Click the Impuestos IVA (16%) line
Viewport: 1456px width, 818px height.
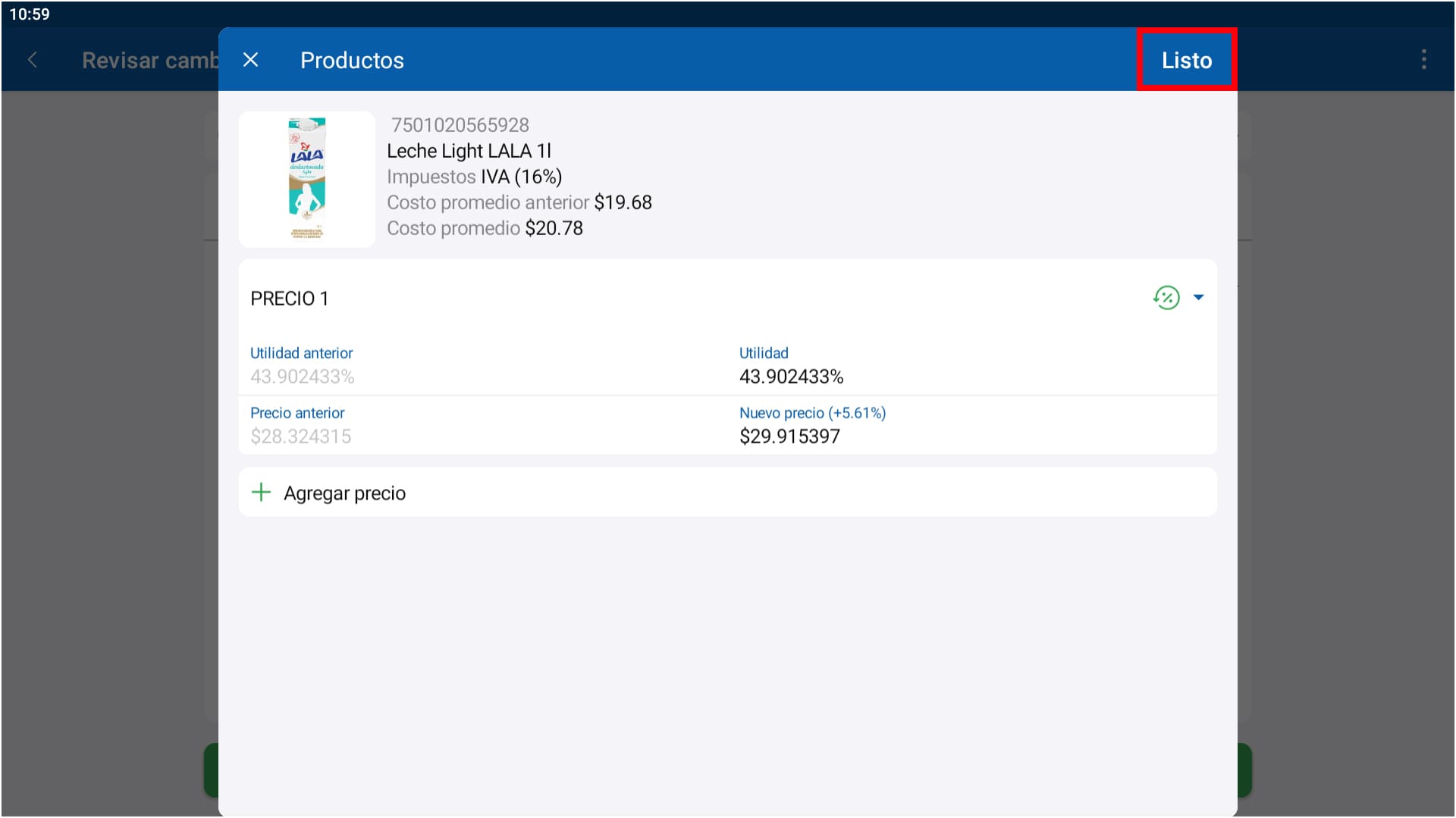pos(474,177)
